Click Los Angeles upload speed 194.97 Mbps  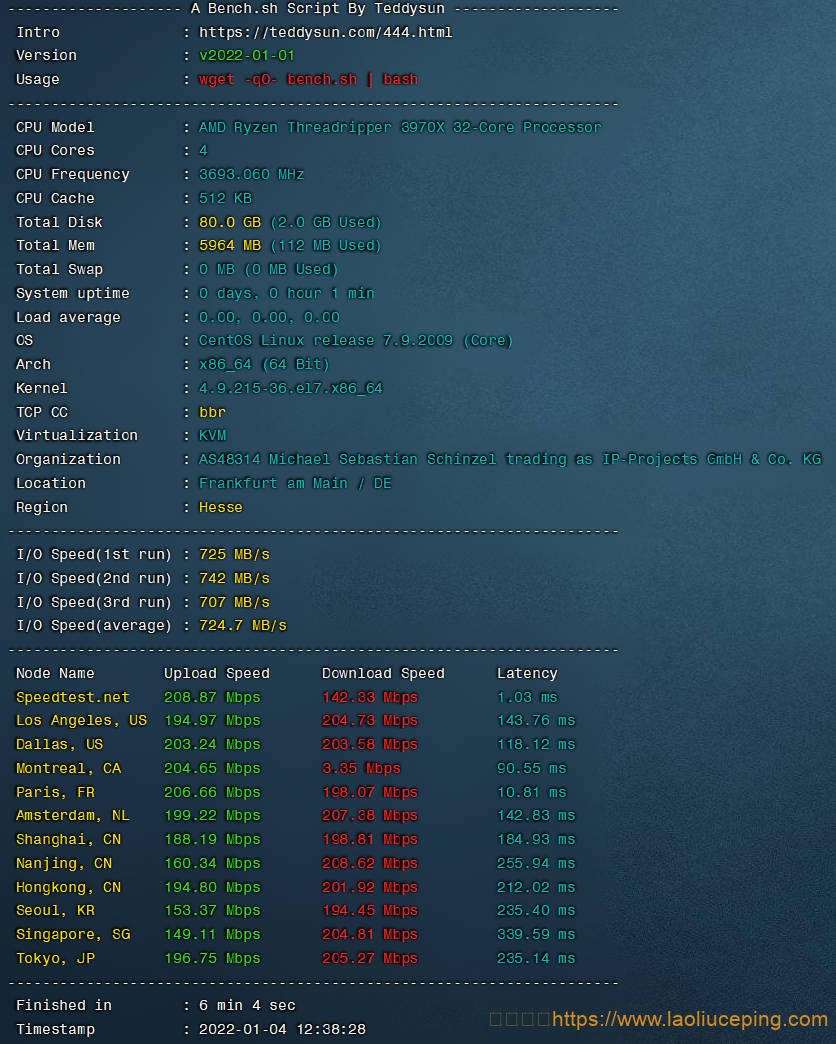click(212, 721)
